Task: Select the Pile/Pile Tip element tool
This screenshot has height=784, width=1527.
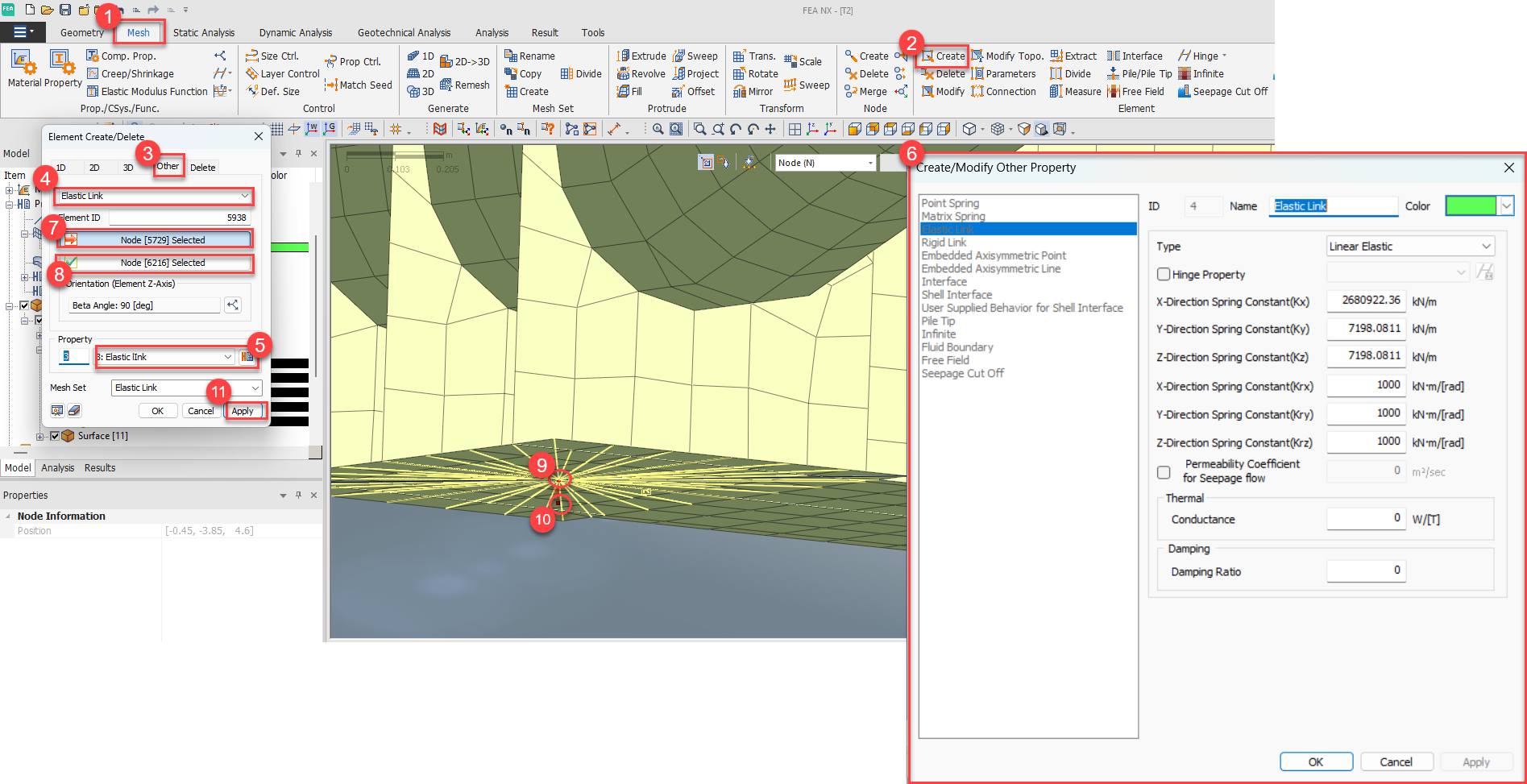Action: (x=1139, y=73)
